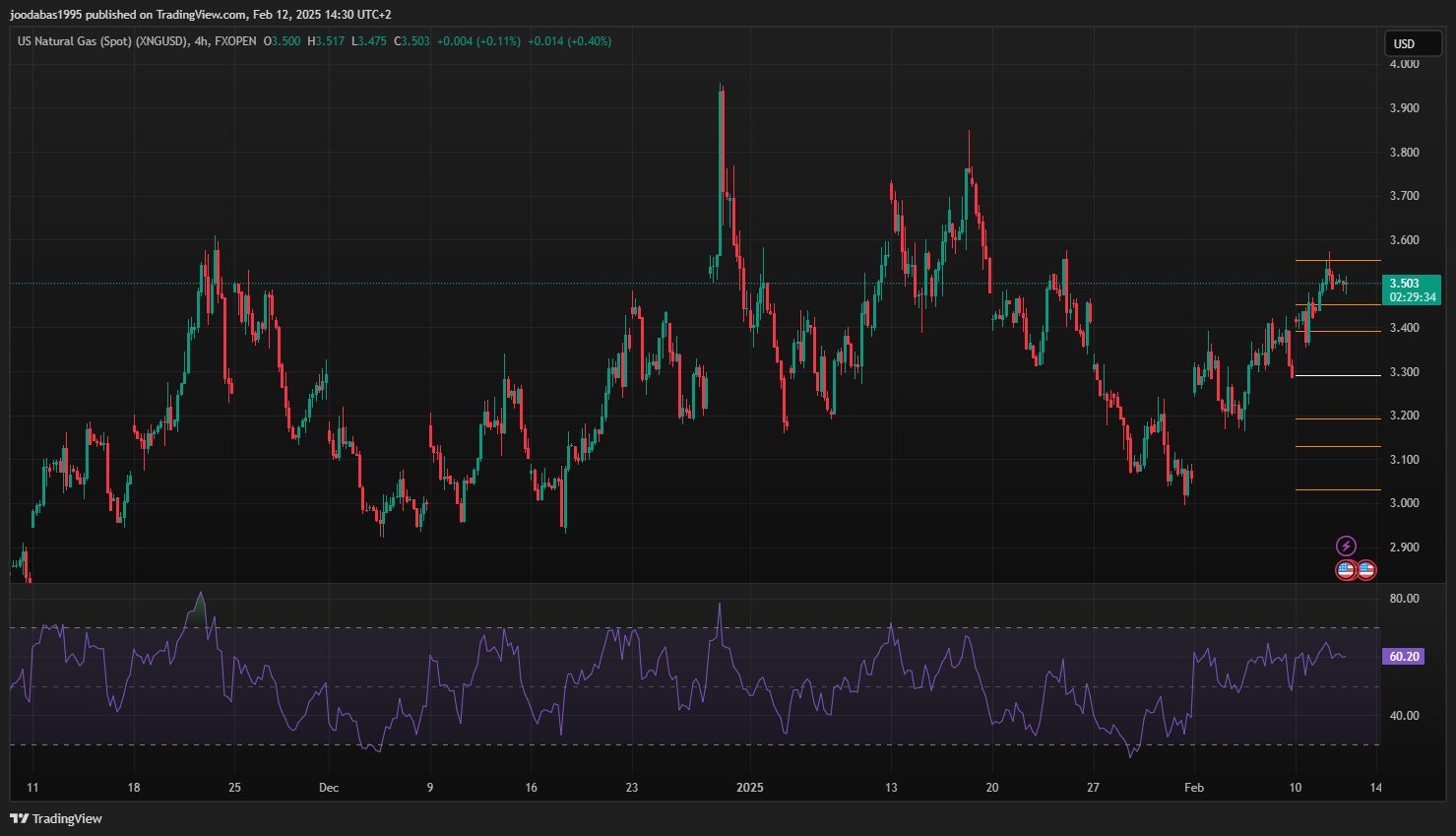1456x836 pixels.
Task: Click the 18 date on time axis
Action: 134,788
